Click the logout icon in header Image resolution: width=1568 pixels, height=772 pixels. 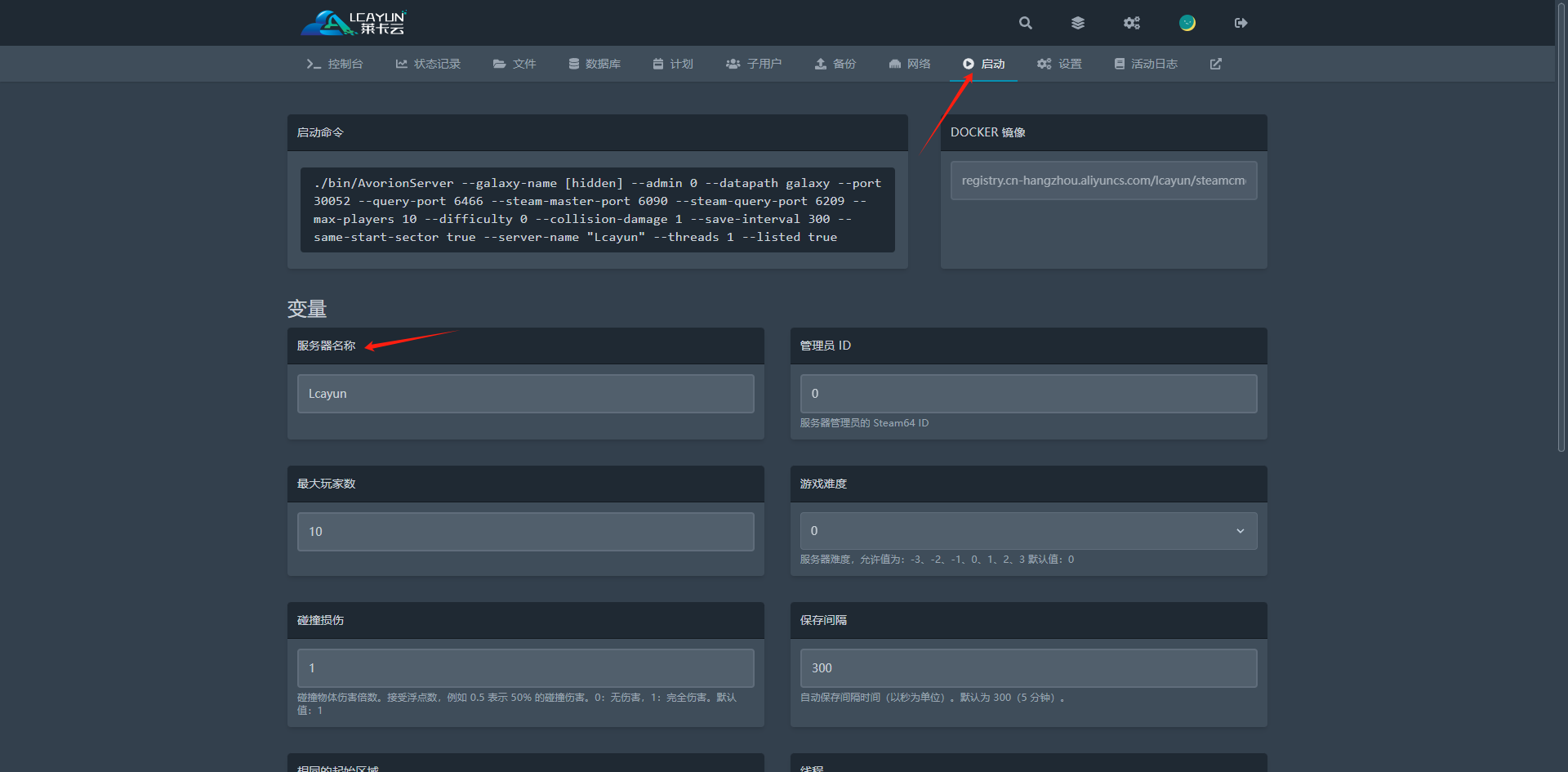(1241, 23)
